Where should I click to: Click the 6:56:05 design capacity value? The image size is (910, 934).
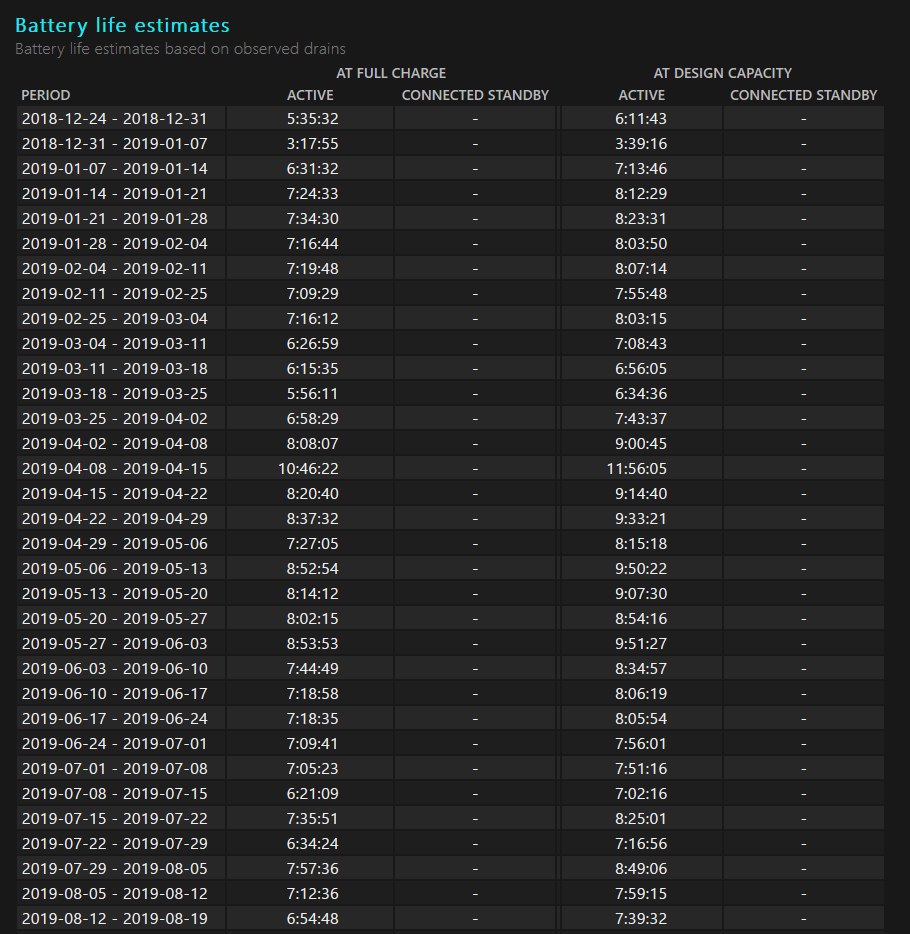(641, 369)
